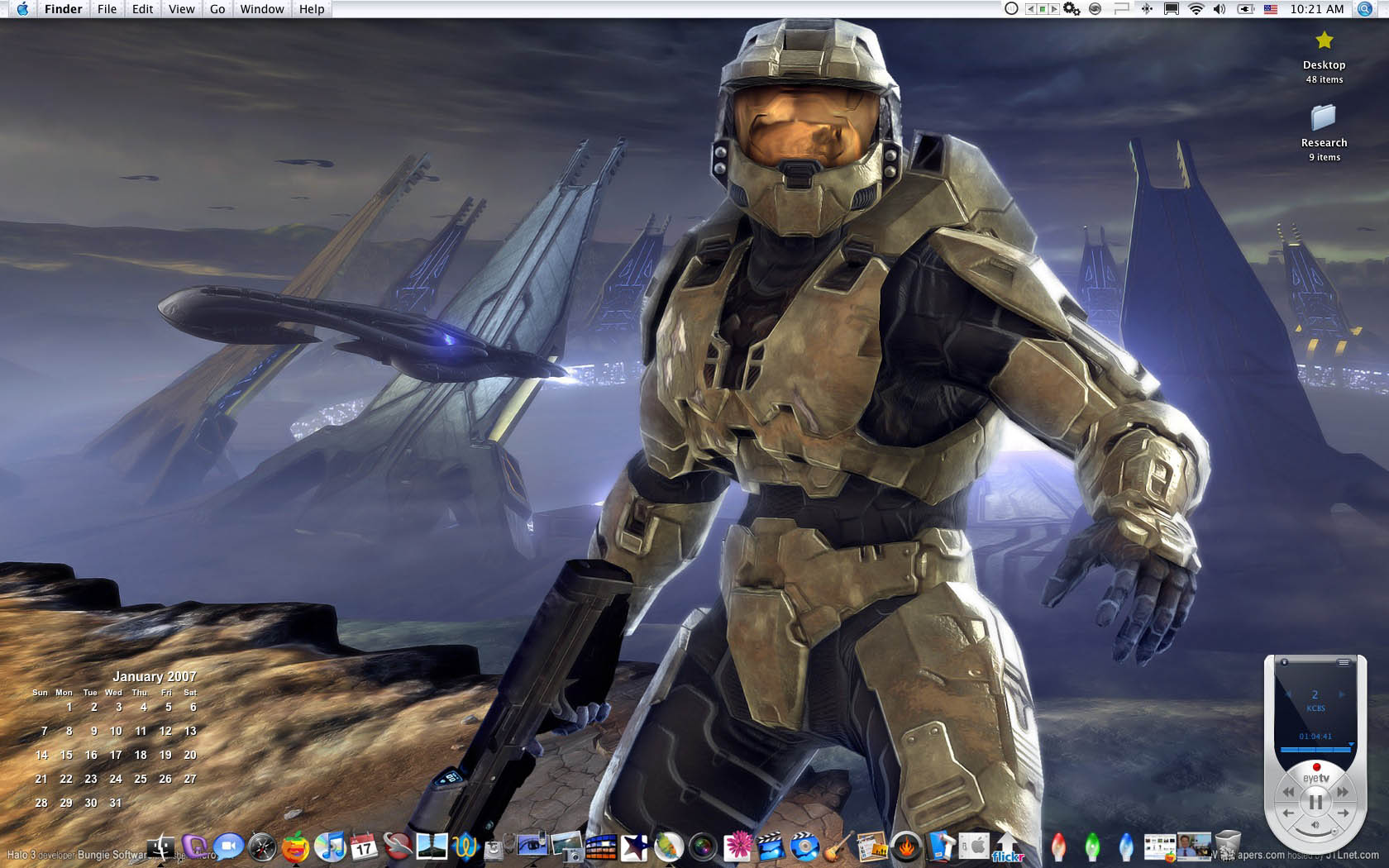1389x868 pixels.
Task: Launch iTunes from the Dock
Action: 330,847
